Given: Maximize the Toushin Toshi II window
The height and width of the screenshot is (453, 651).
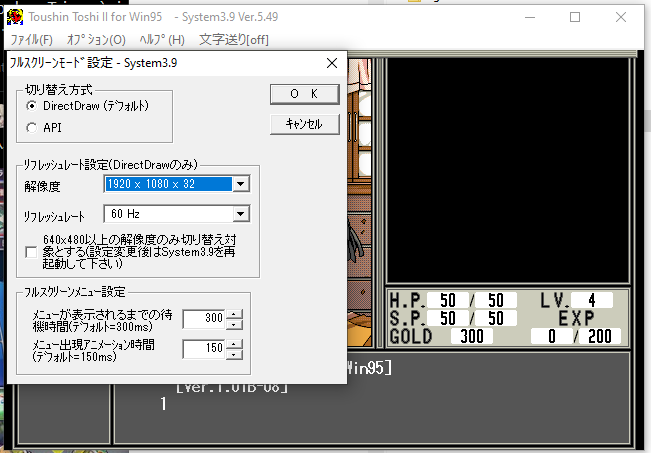Looking at the screenshot, I should pyautogui.click(x=575, y=17).
